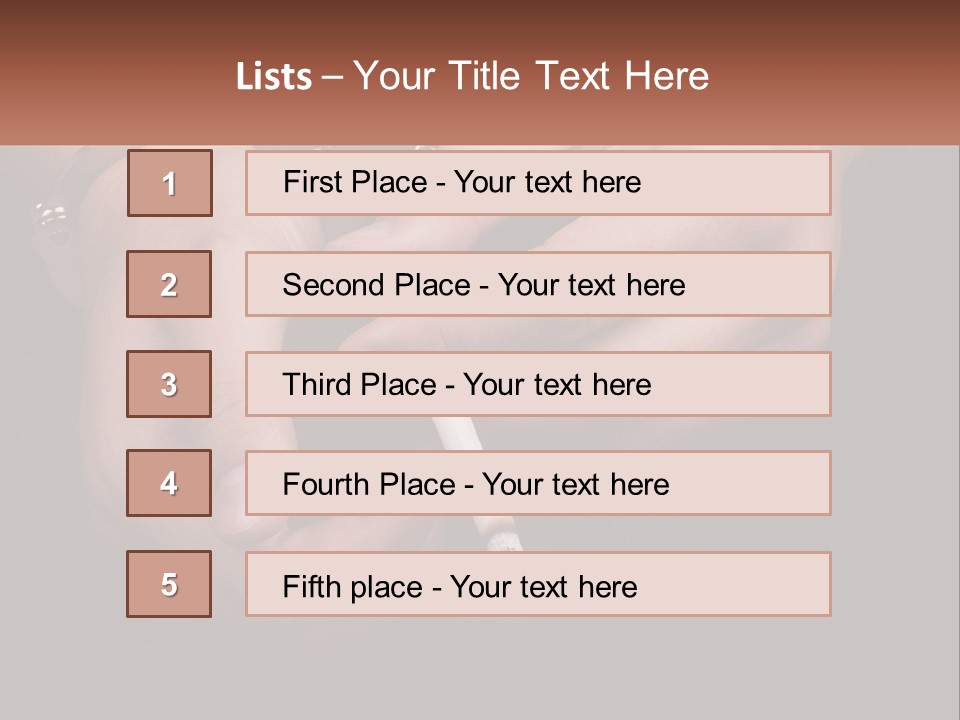Click the number 1 box
Viewport: 960px width, 720px height.
coord(170,183)
